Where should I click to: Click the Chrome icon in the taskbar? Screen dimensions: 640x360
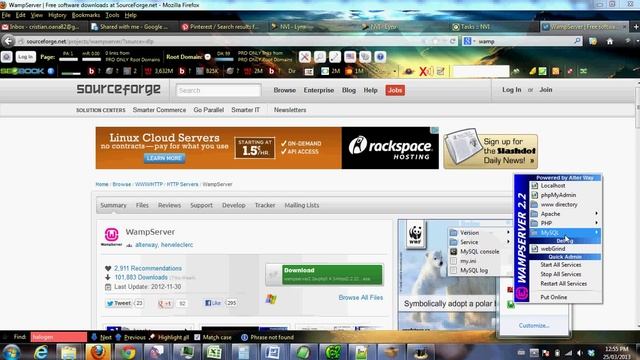[x=128, y=352]
